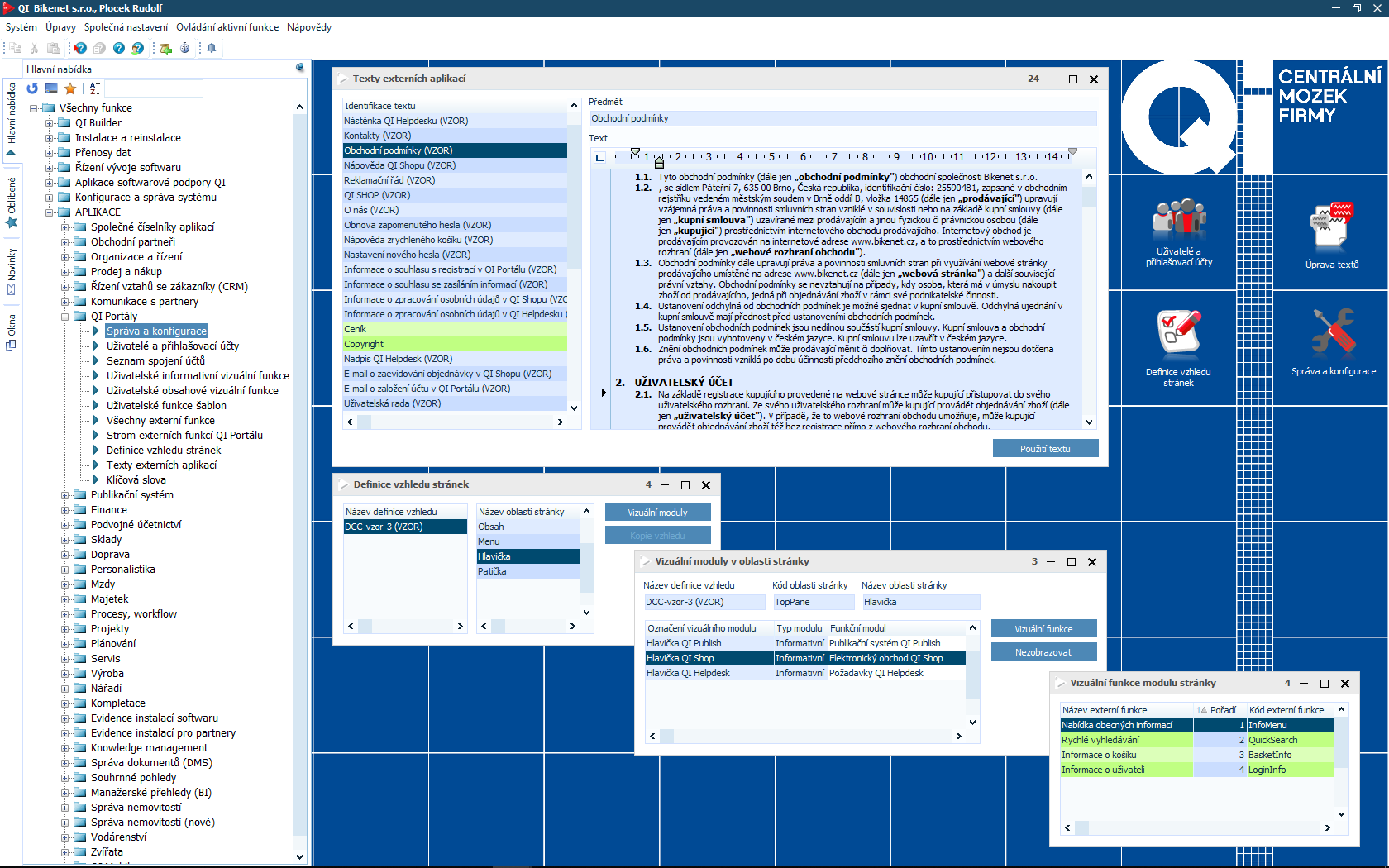Click the notification bell toolbar icon
The height and width of the screenshot is (868, 1389).
pyautogui.click(x=212, y=48)
